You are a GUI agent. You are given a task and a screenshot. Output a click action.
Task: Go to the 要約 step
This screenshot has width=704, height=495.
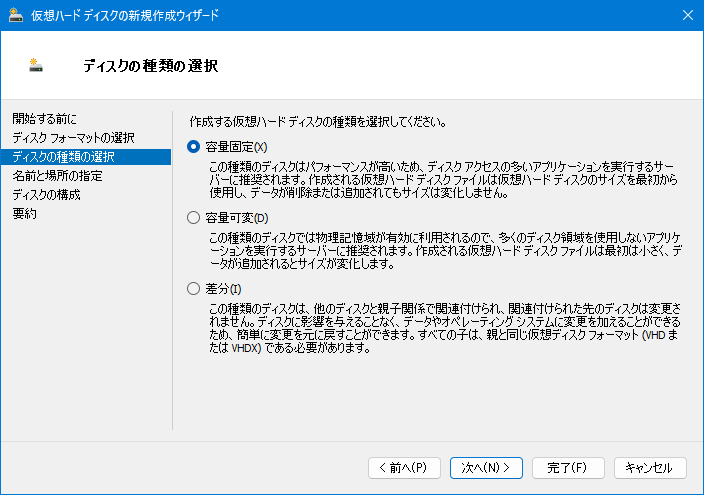click(24, 213)
